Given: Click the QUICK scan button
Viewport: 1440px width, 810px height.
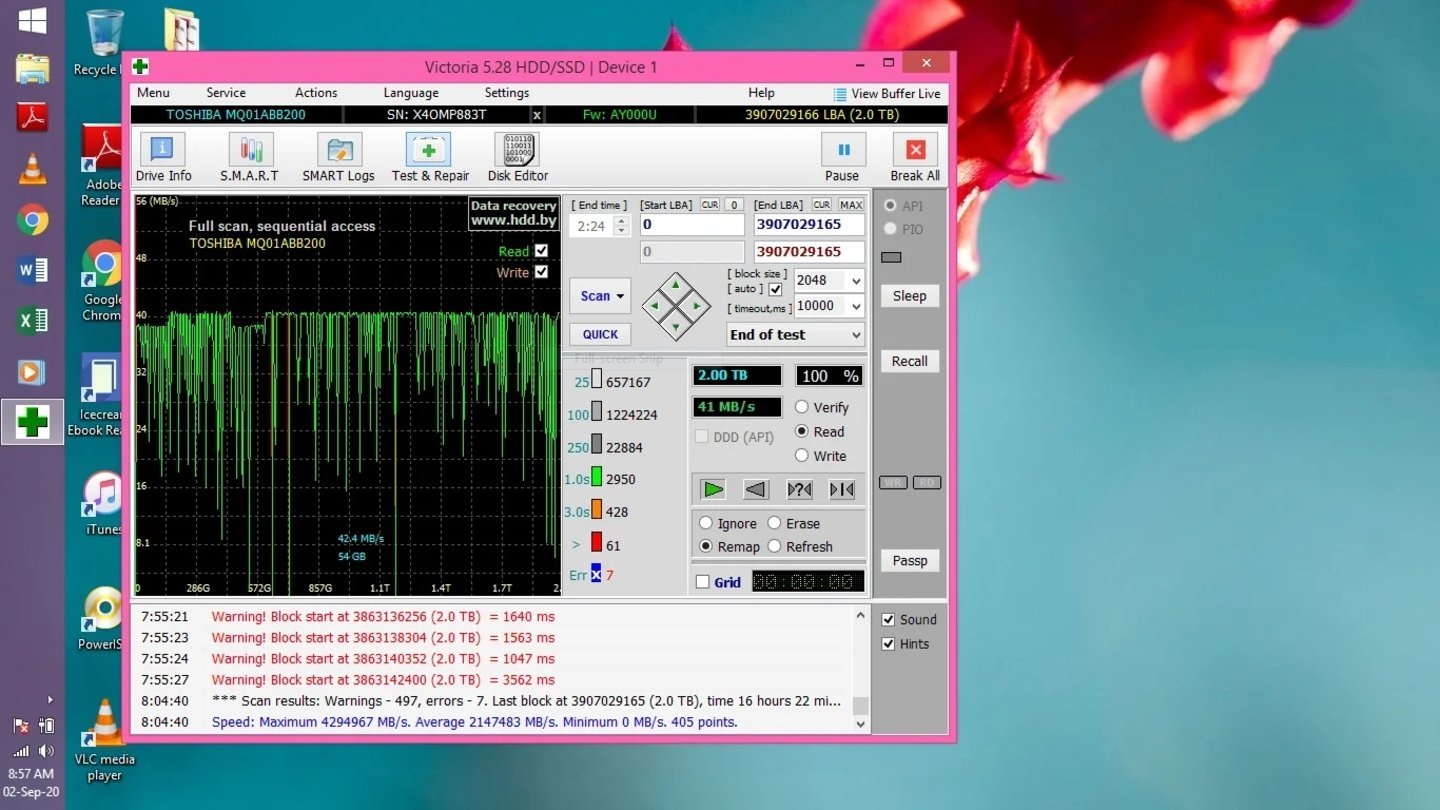Looking at the screenshot, I should pyautogui.click(x=600, y=334).
